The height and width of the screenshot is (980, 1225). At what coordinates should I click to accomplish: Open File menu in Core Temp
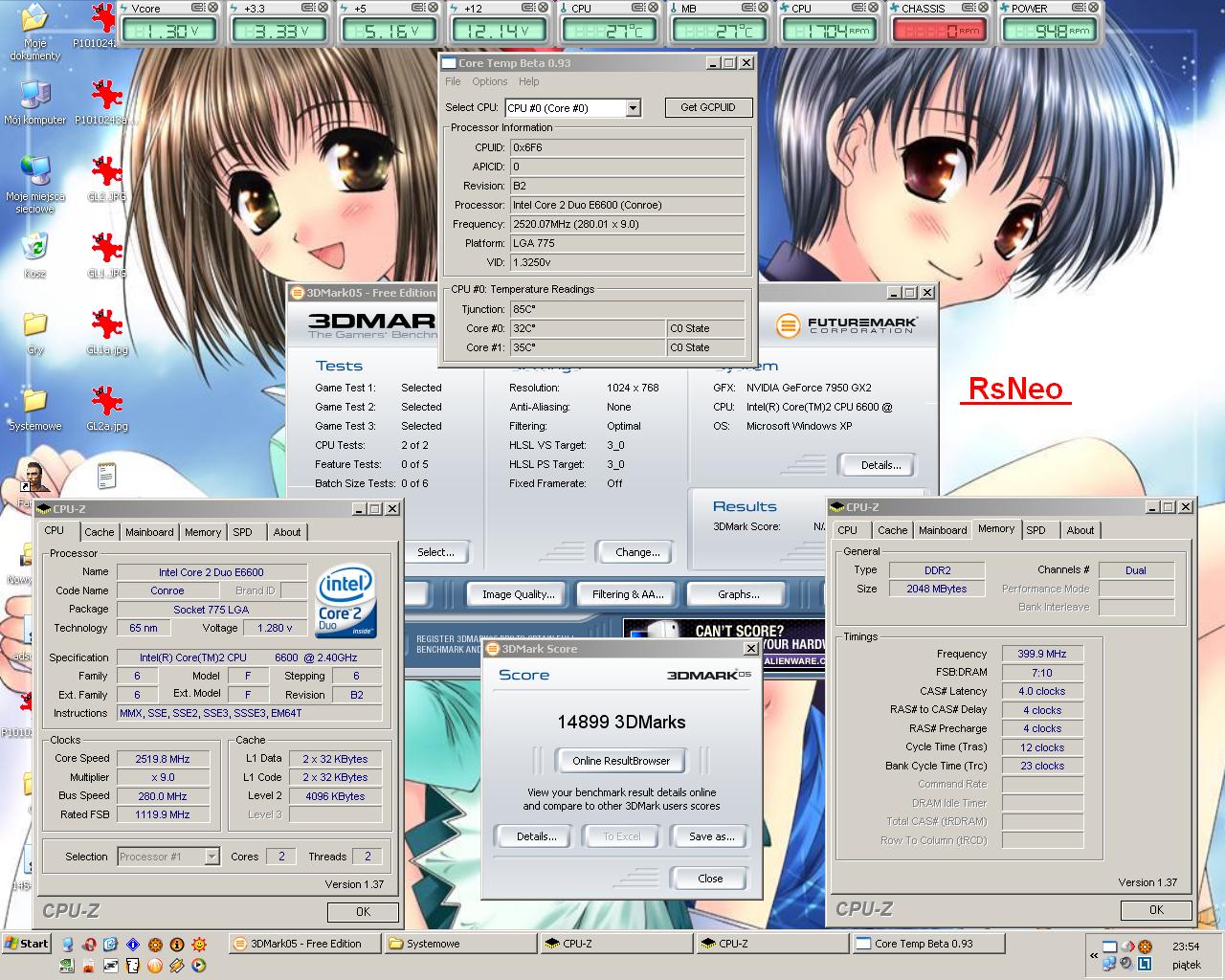[x=453, y=81]
